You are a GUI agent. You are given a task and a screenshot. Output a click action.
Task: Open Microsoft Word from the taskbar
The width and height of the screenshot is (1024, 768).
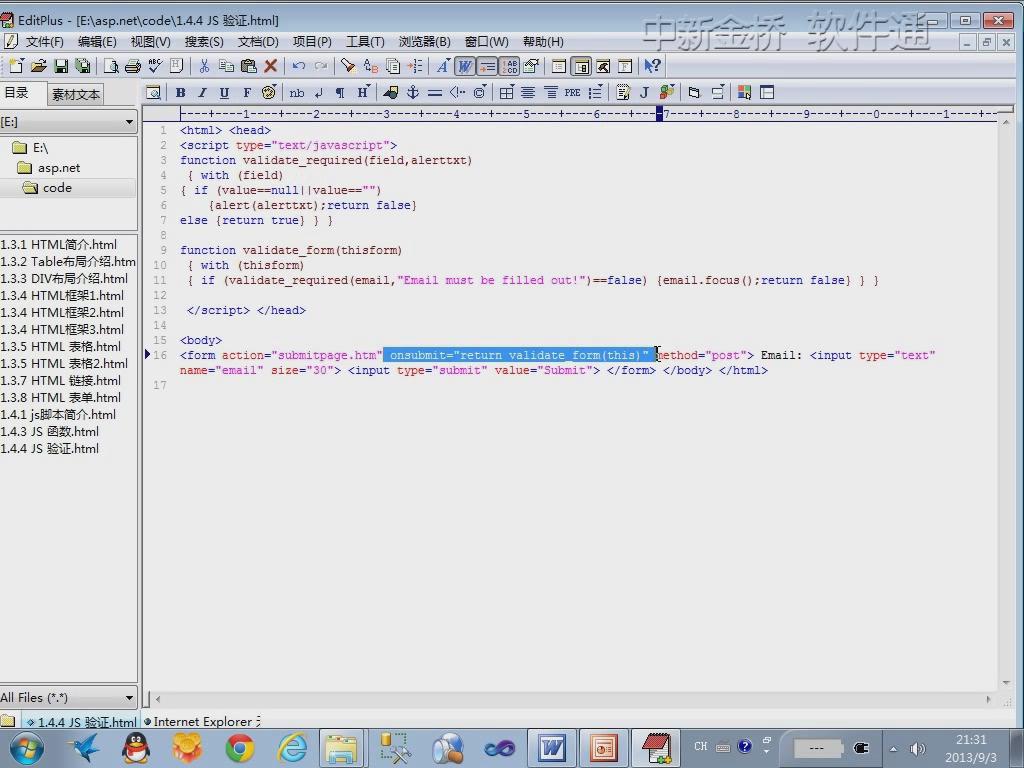[552, 748]
